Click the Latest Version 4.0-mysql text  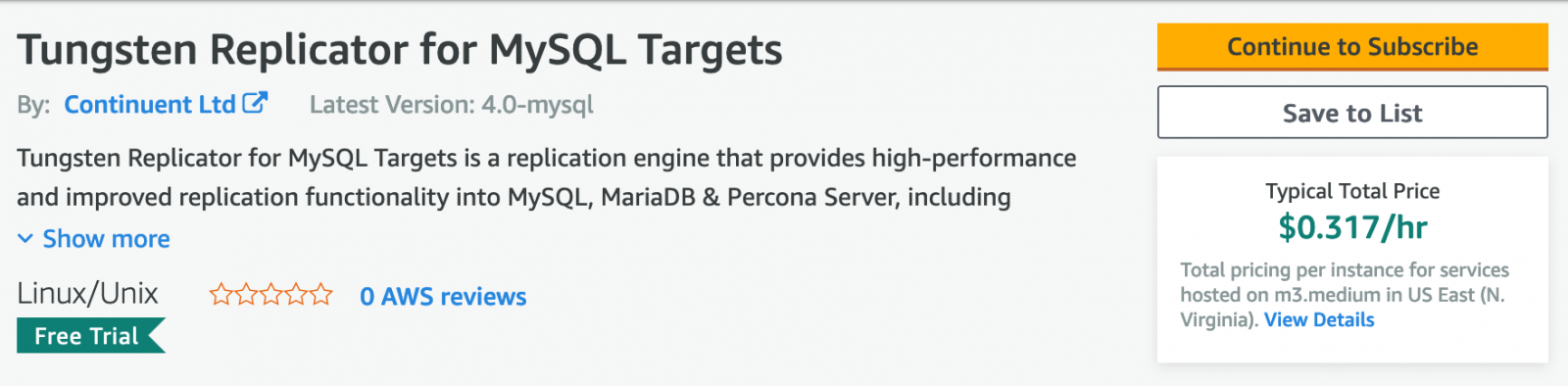(452, 105)
